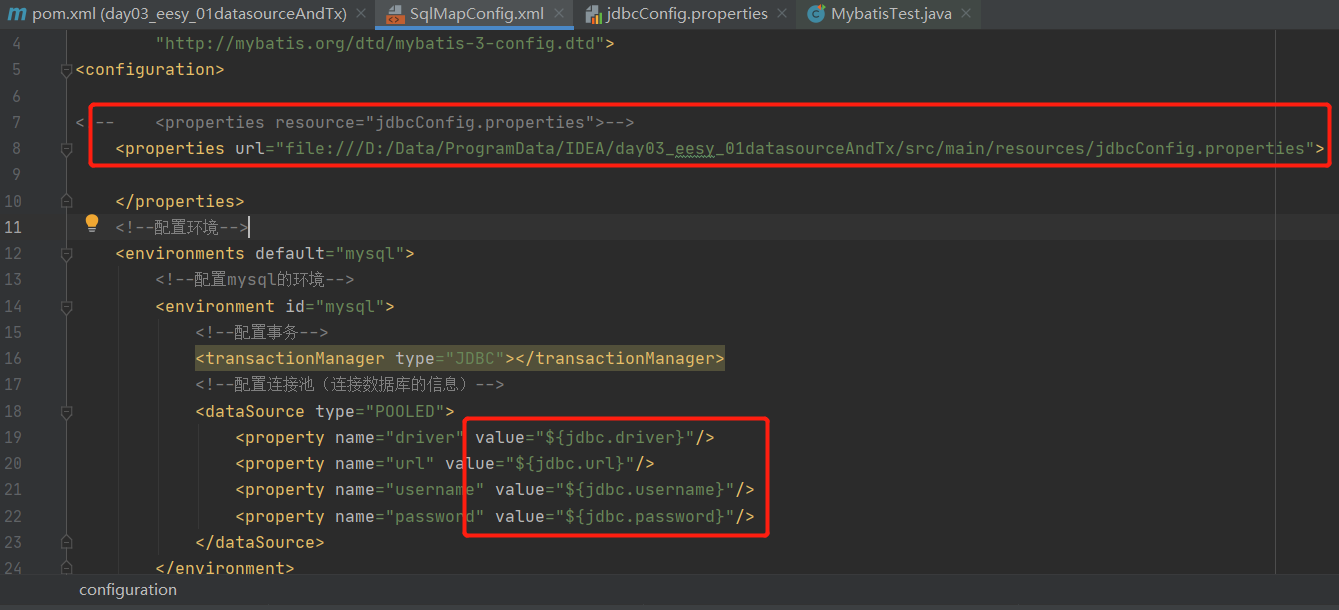Screen dimensions: 1339x610
Task: Close the MybatisTest.java editor tab
Action: tap(965, 15)
